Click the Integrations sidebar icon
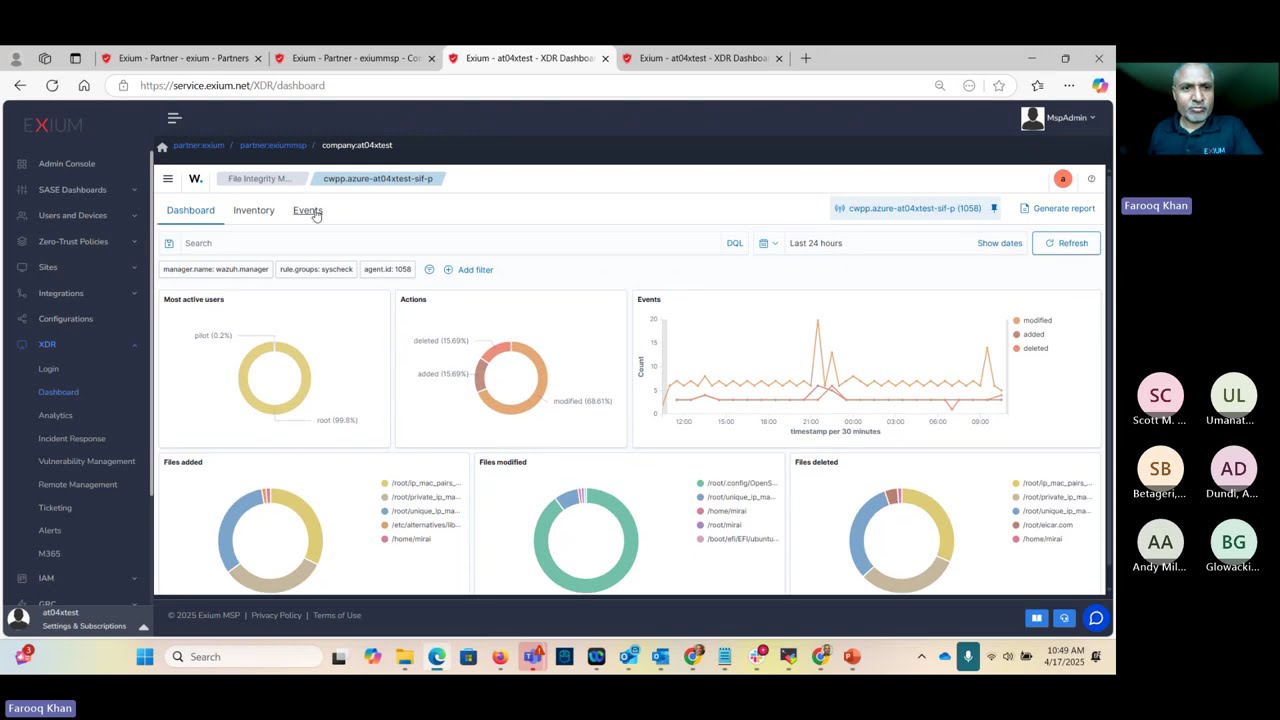Screen dimensions: 1280x720 coord(22,293)
